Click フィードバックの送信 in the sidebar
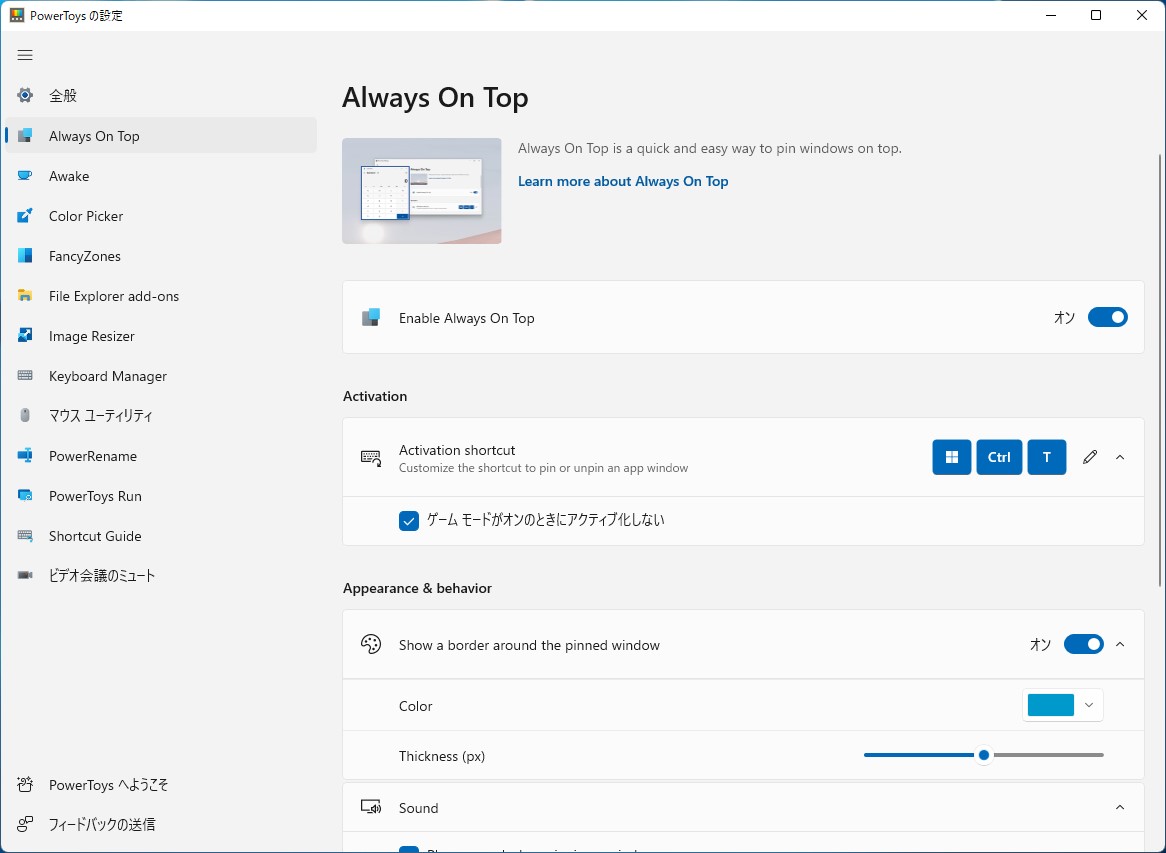The width and height of the screenshot is (1166, 853). pos(101,825)
